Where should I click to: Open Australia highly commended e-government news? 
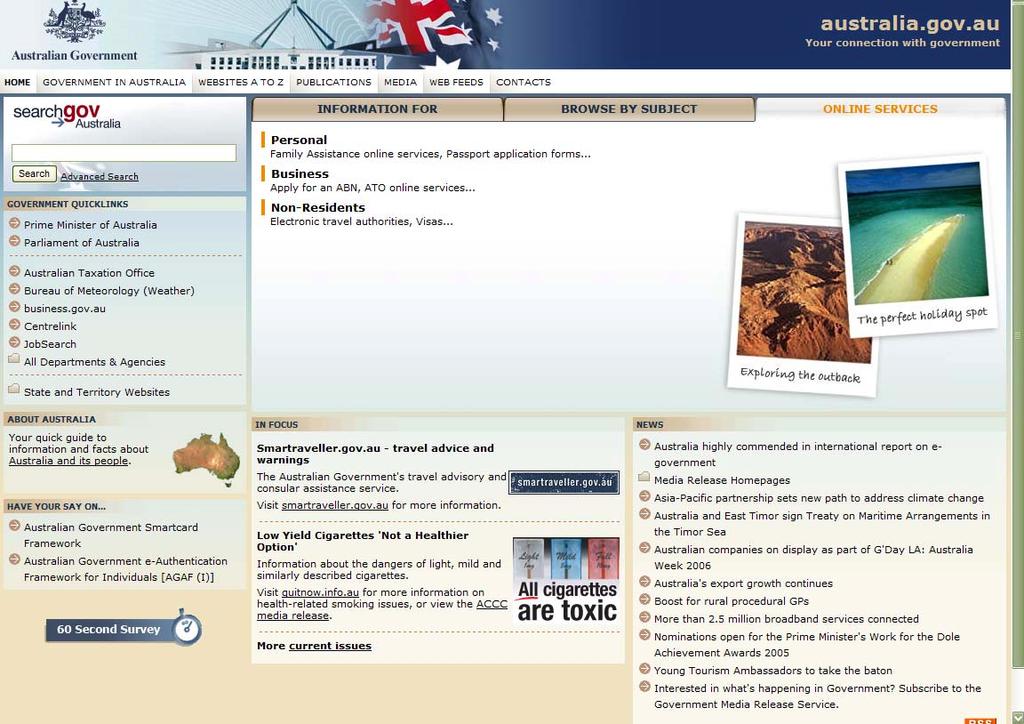797,454
